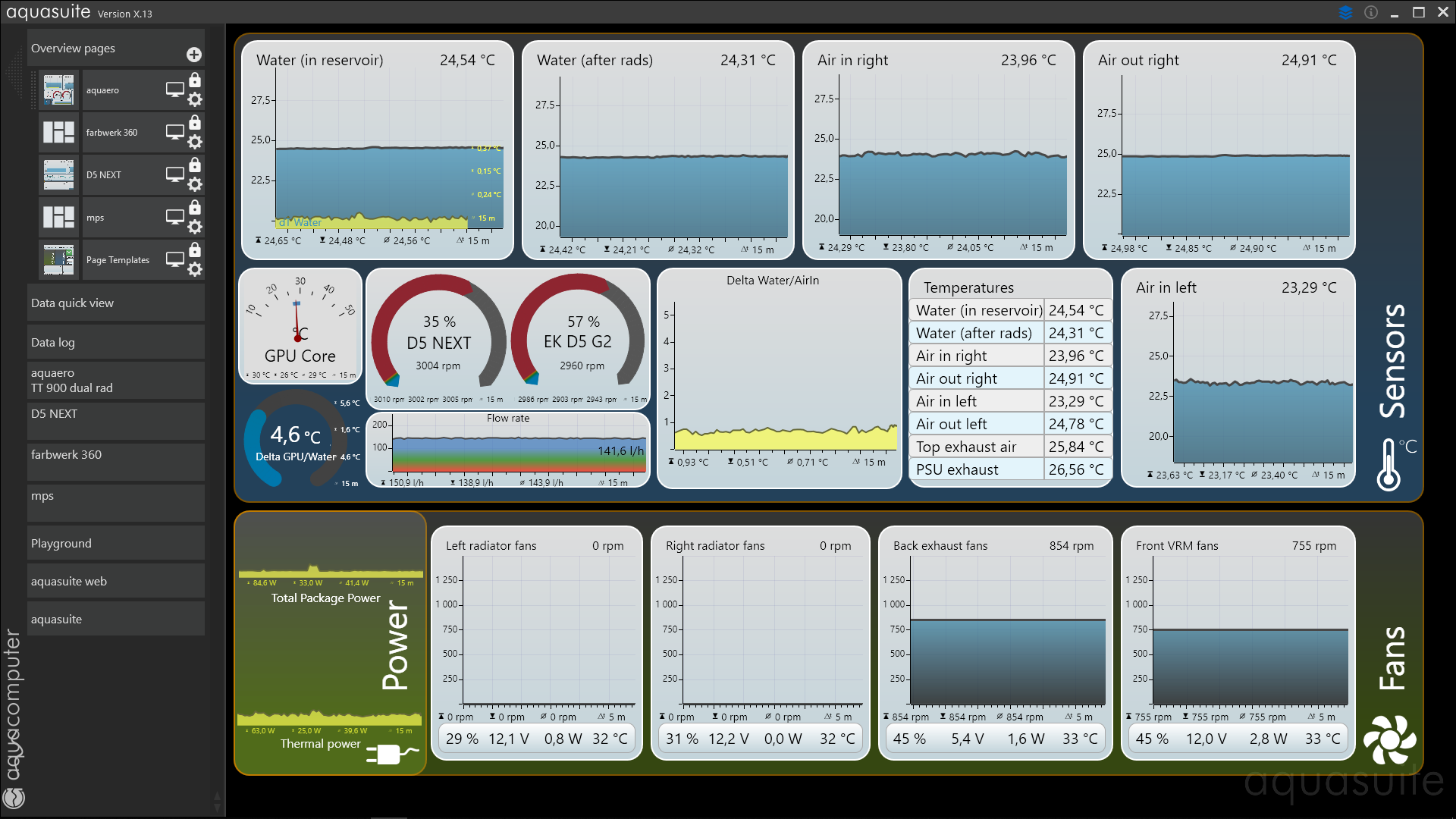The image size is (1456, 819).
Task: Open gear settings for D5 NEXT page
Action: point(195,184)
